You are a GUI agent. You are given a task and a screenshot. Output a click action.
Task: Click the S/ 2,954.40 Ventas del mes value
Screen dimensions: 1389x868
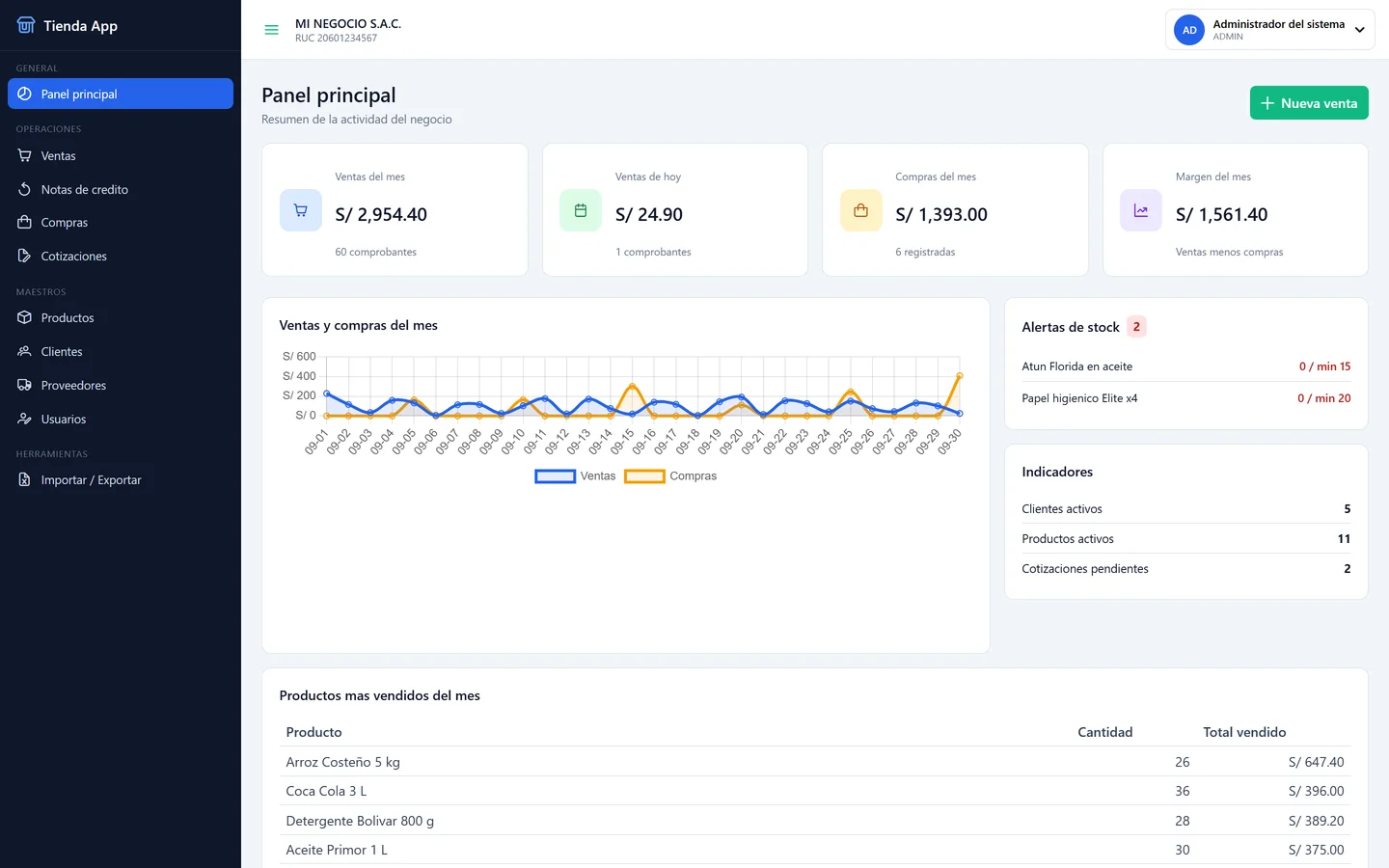[x=381, y=214]
